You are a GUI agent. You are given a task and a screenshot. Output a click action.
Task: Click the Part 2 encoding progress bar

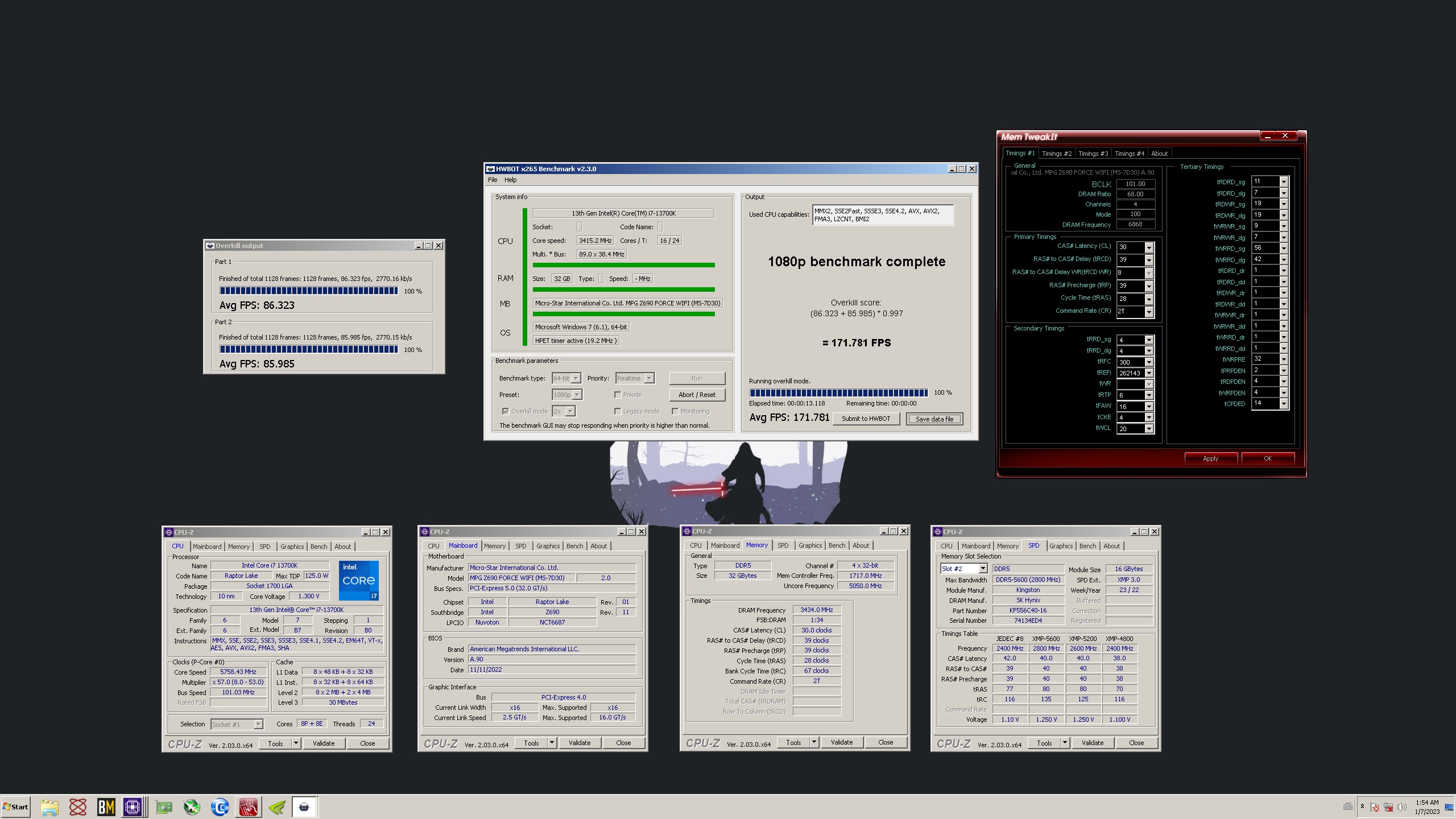[309, 349]
